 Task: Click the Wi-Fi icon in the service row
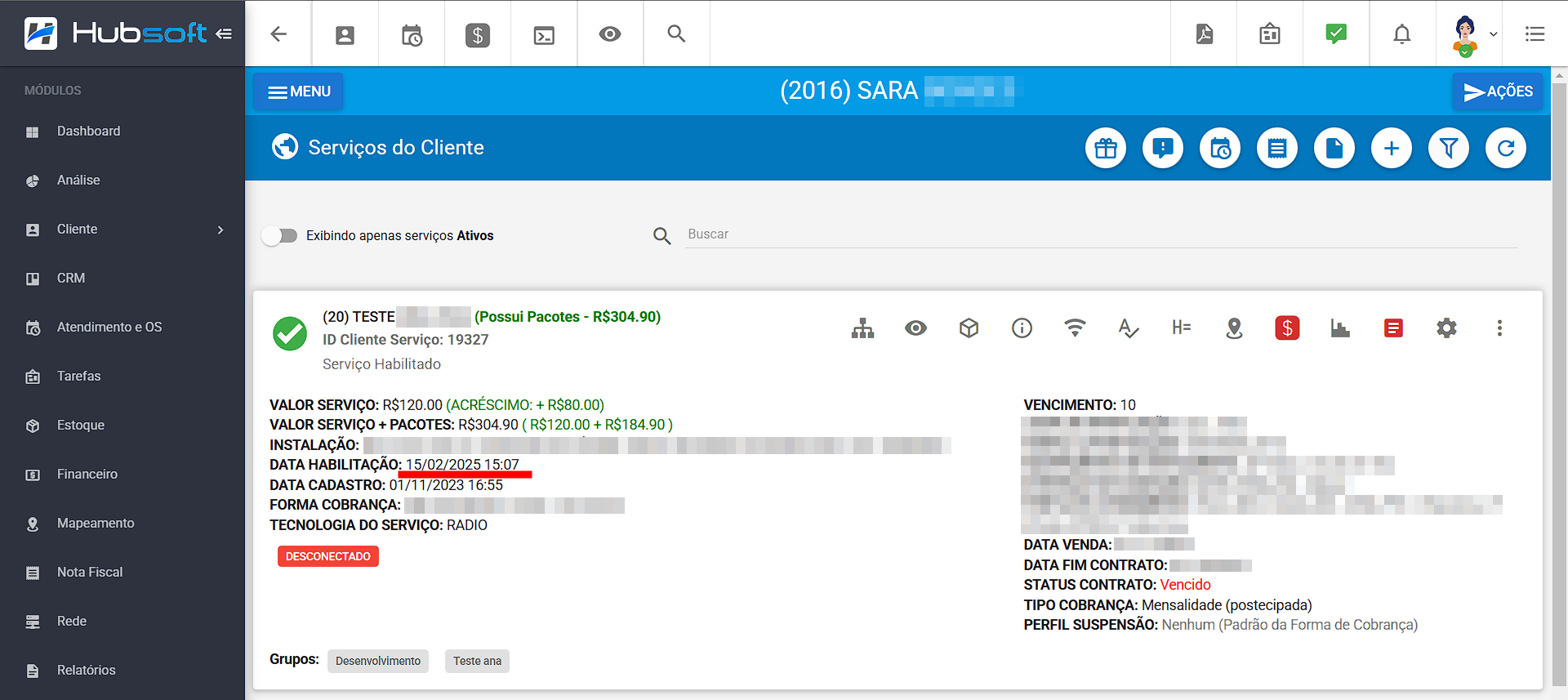pyautogui.click(x=1075, y=328)
